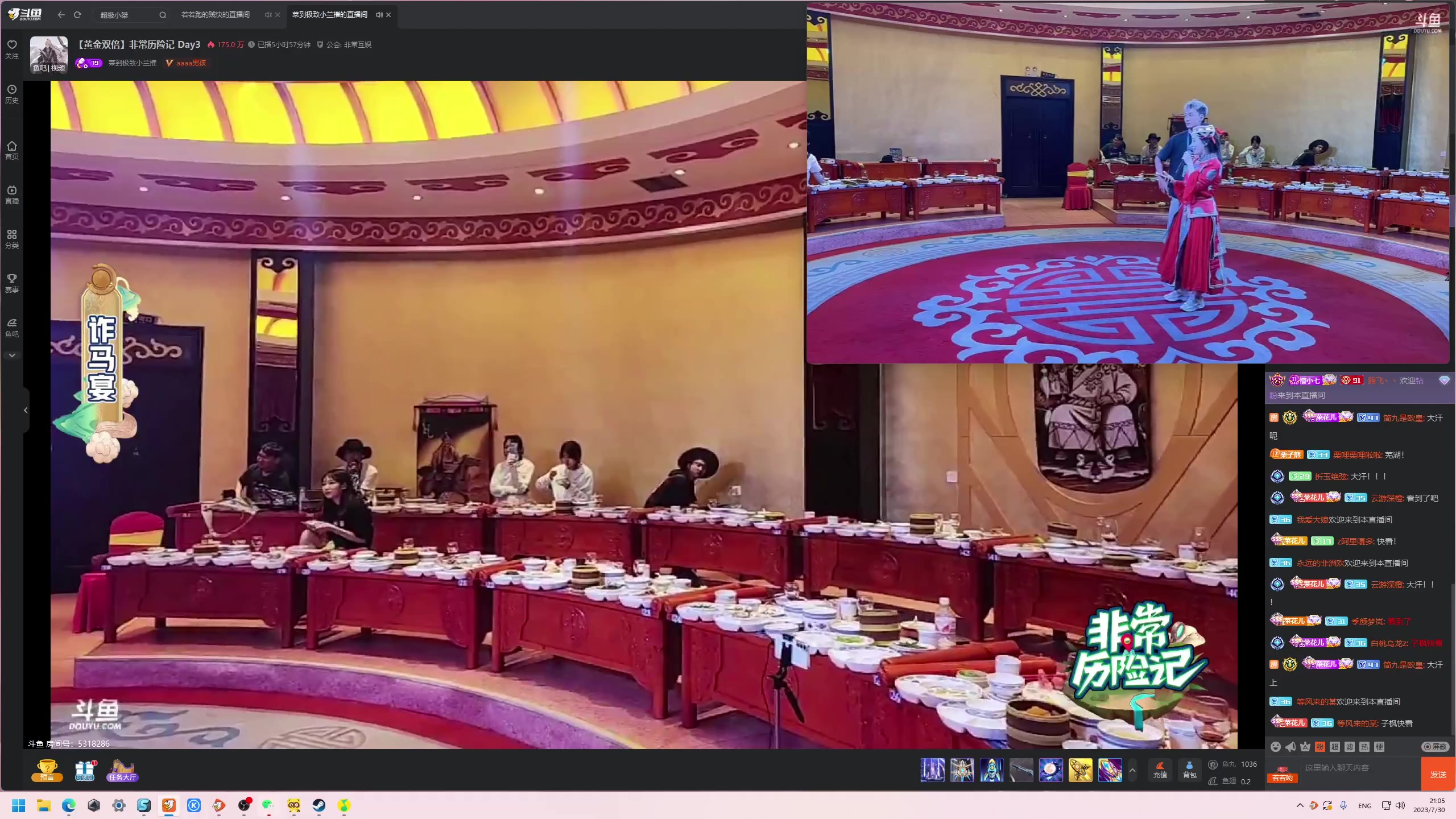Go back with the left arrow
The image size is (1456, 819).
click(61, 15)
